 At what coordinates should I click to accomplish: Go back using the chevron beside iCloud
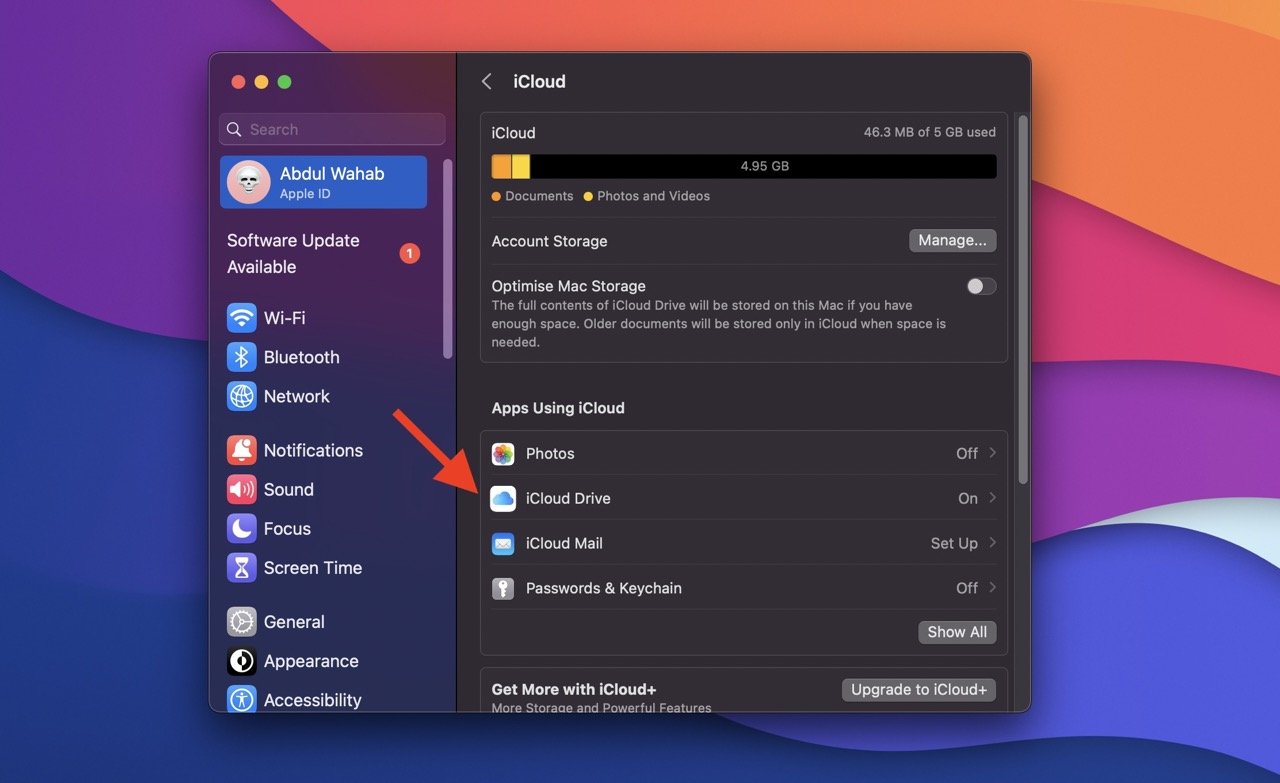pyautogui.click(x=487, y=82)
